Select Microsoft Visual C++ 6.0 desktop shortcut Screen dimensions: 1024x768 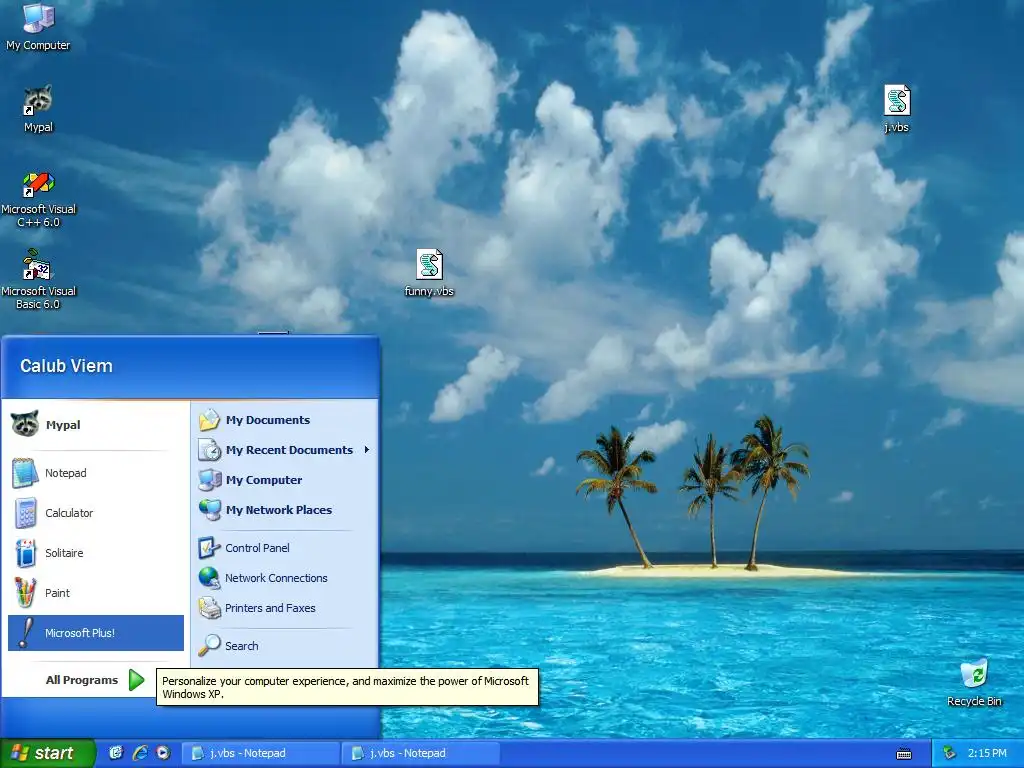pos(38,199)
